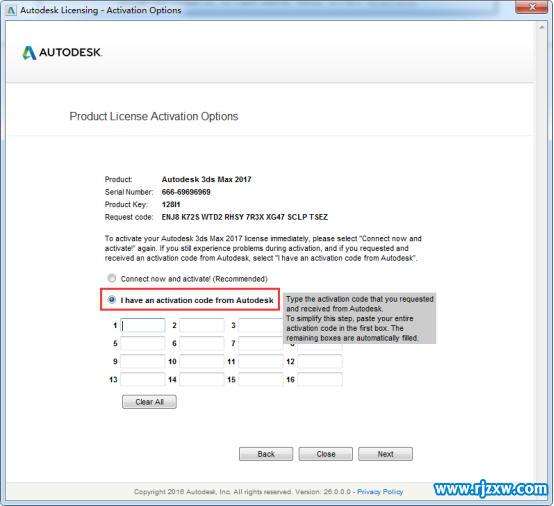Go back with the Back button
Image resolution: width=554 pixels, height=506 pixels.
pos(266,454)
